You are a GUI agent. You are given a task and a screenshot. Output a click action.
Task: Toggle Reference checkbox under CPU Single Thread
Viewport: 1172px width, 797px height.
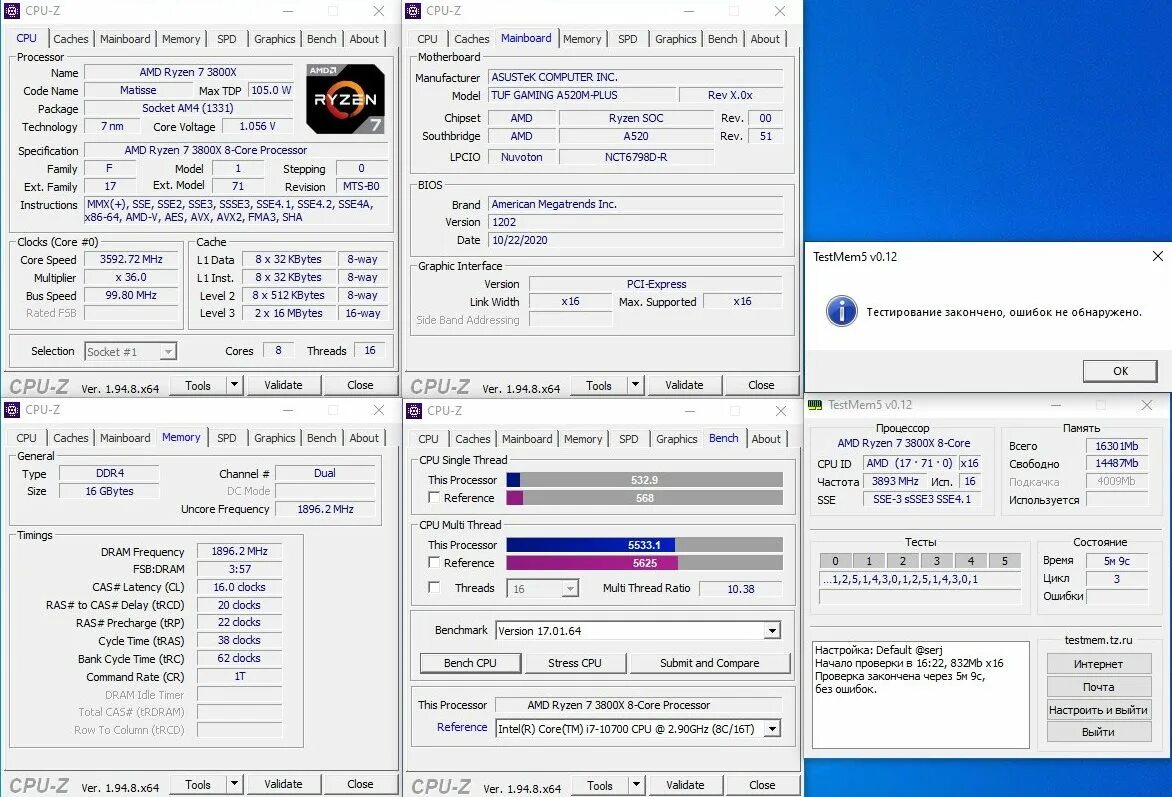tap(434, 497)
